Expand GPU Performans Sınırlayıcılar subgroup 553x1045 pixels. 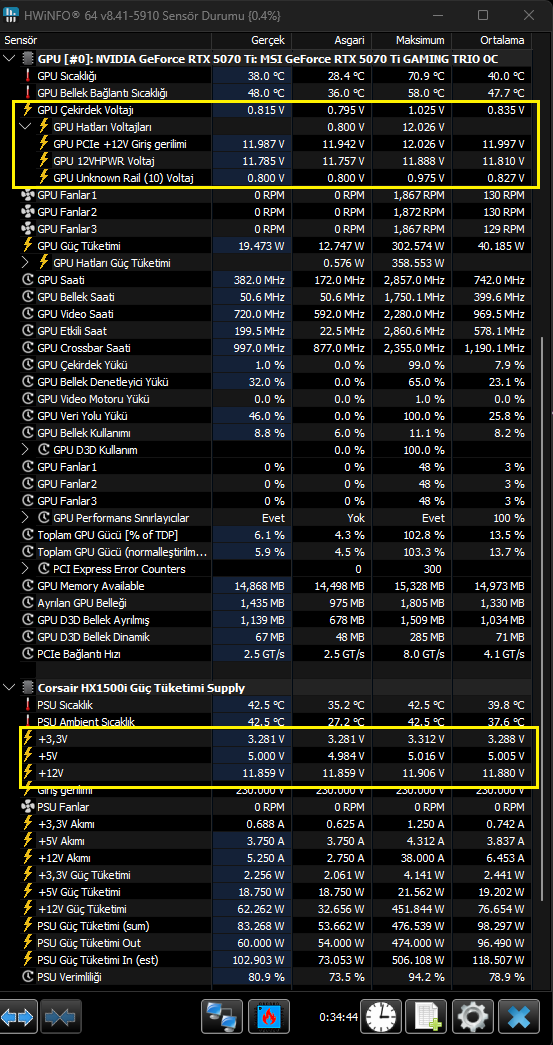[x=25, y=518]
